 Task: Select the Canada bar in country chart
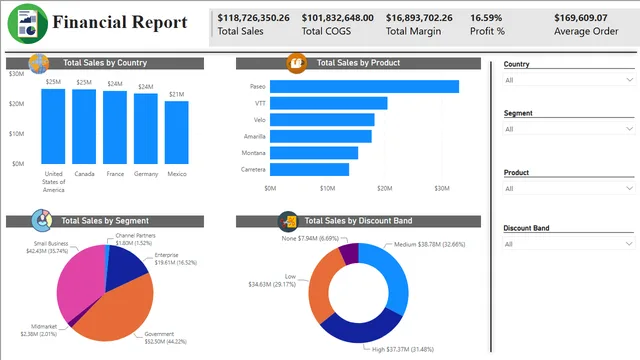[x=84, y=127]
